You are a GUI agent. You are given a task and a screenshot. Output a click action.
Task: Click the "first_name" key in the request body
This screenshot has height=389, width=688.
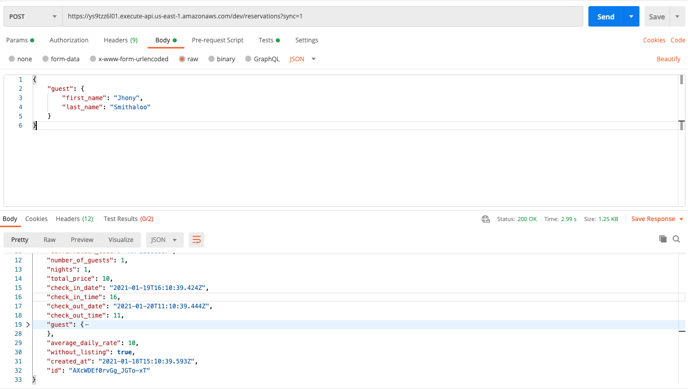click(84, 98)
